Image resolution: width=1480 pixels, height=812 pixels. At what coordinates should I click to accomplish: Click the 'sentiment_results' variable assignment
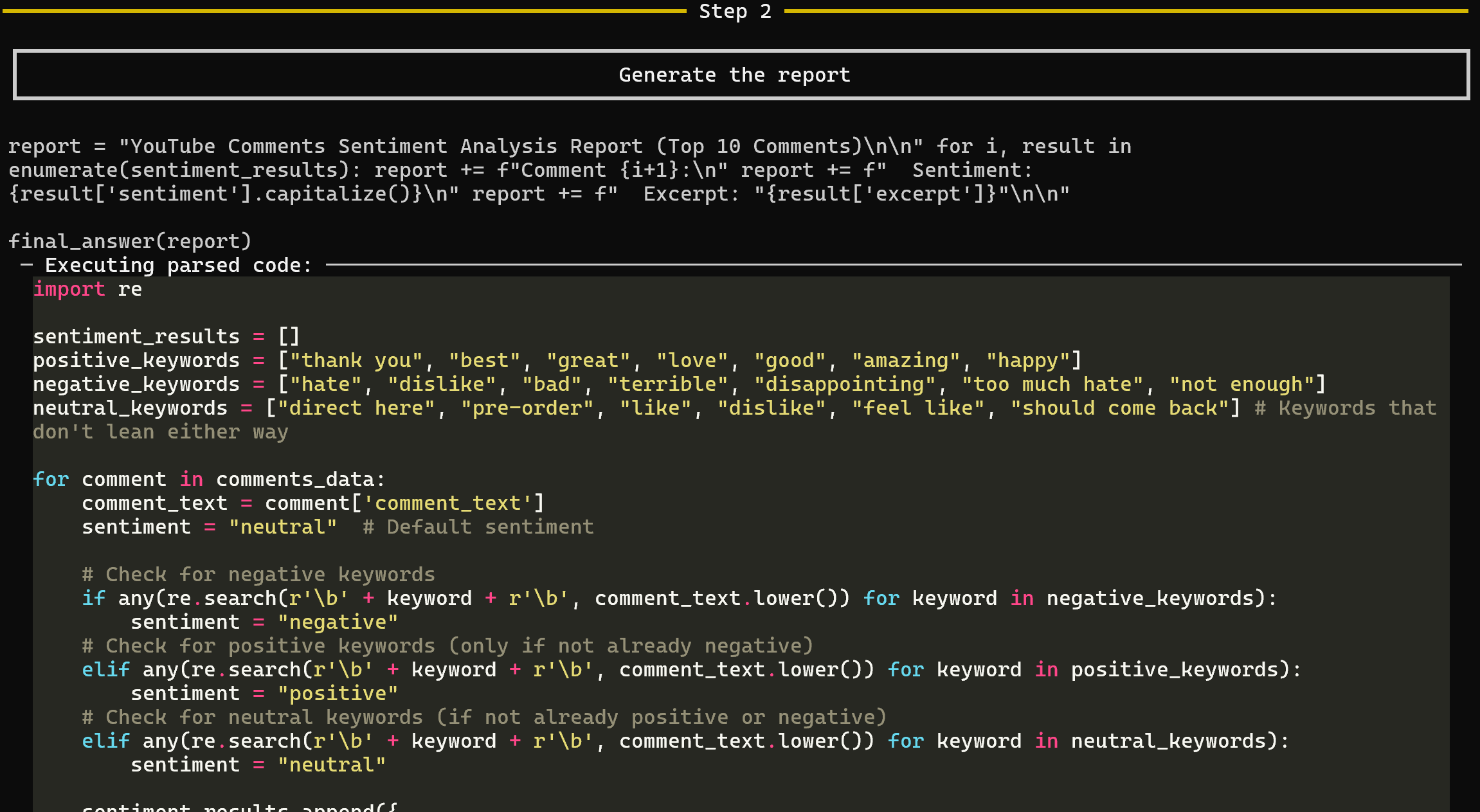136,336
